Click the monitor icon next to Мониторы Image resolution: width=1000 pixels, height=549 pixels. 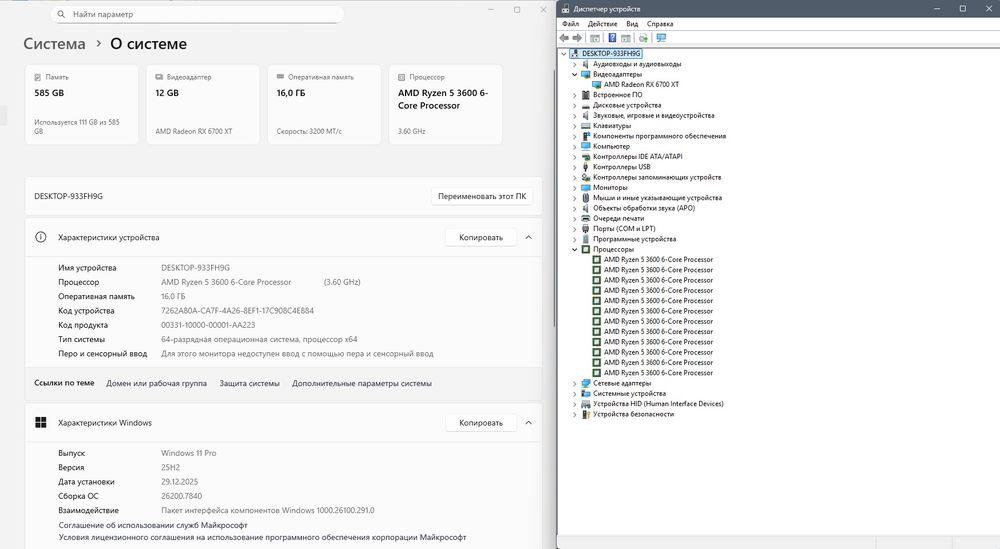[585, 187]
